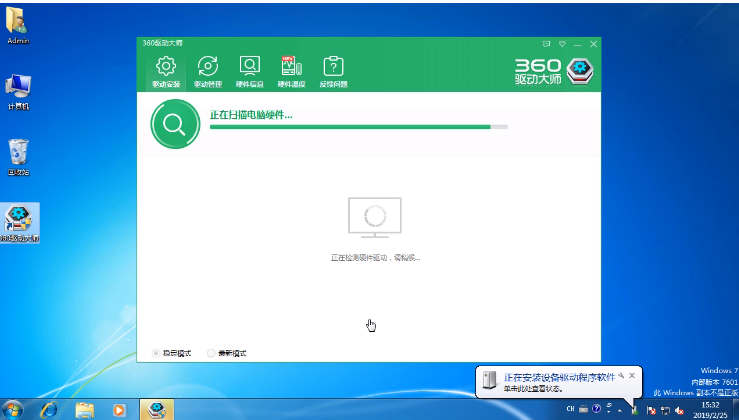
Task: Select the 稳定模式 (stable mode) radio button
Action: (156, 352)
